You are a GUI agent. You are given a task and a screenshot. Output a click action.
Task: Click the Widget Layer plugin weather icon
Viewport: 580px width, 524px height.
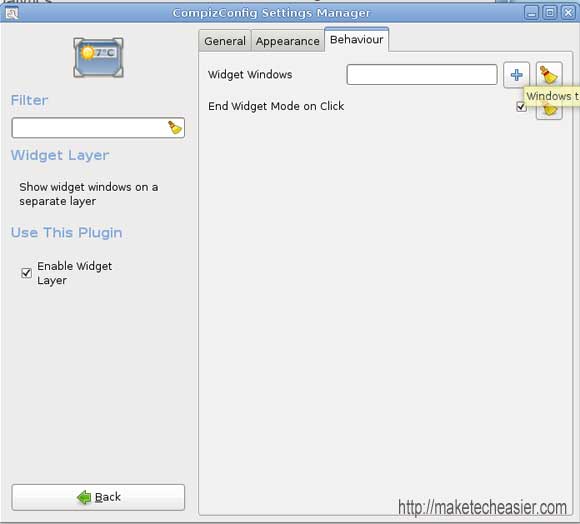pos(98,58)
